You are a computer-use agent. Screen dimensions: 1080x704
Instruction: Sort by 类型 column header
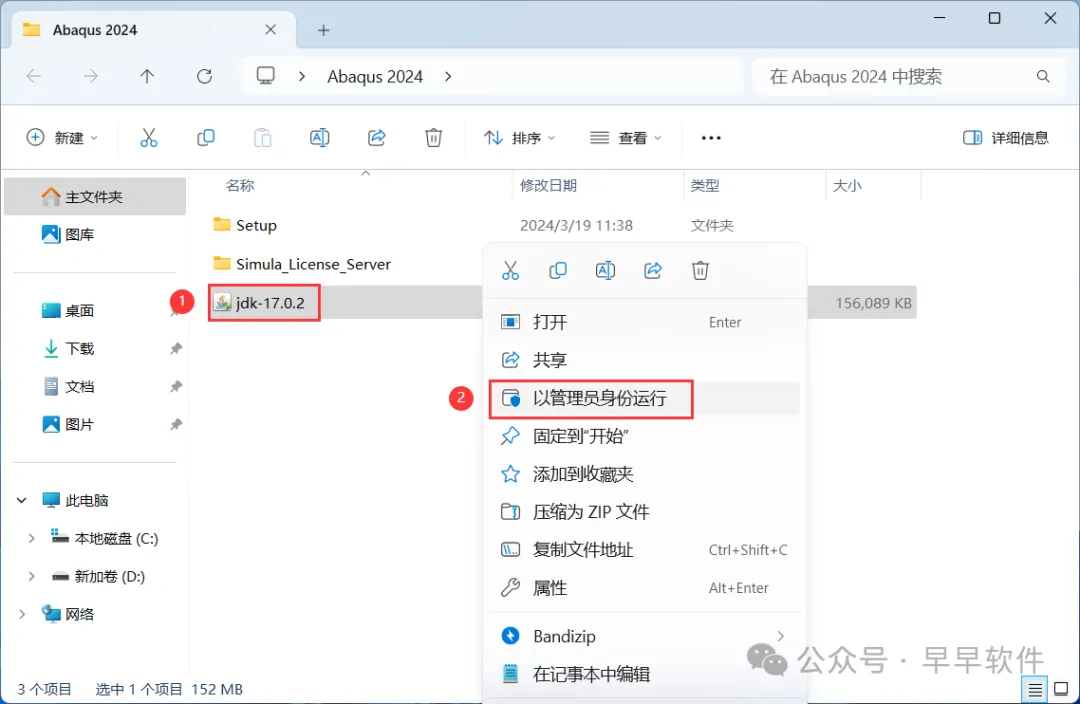point(705,185)
